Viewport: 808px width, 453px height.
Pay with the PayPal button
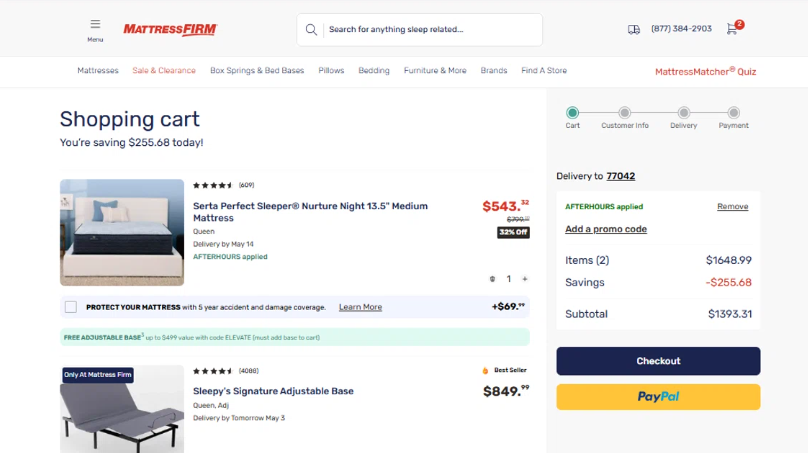pyautogui.click(x=658, y=397)
